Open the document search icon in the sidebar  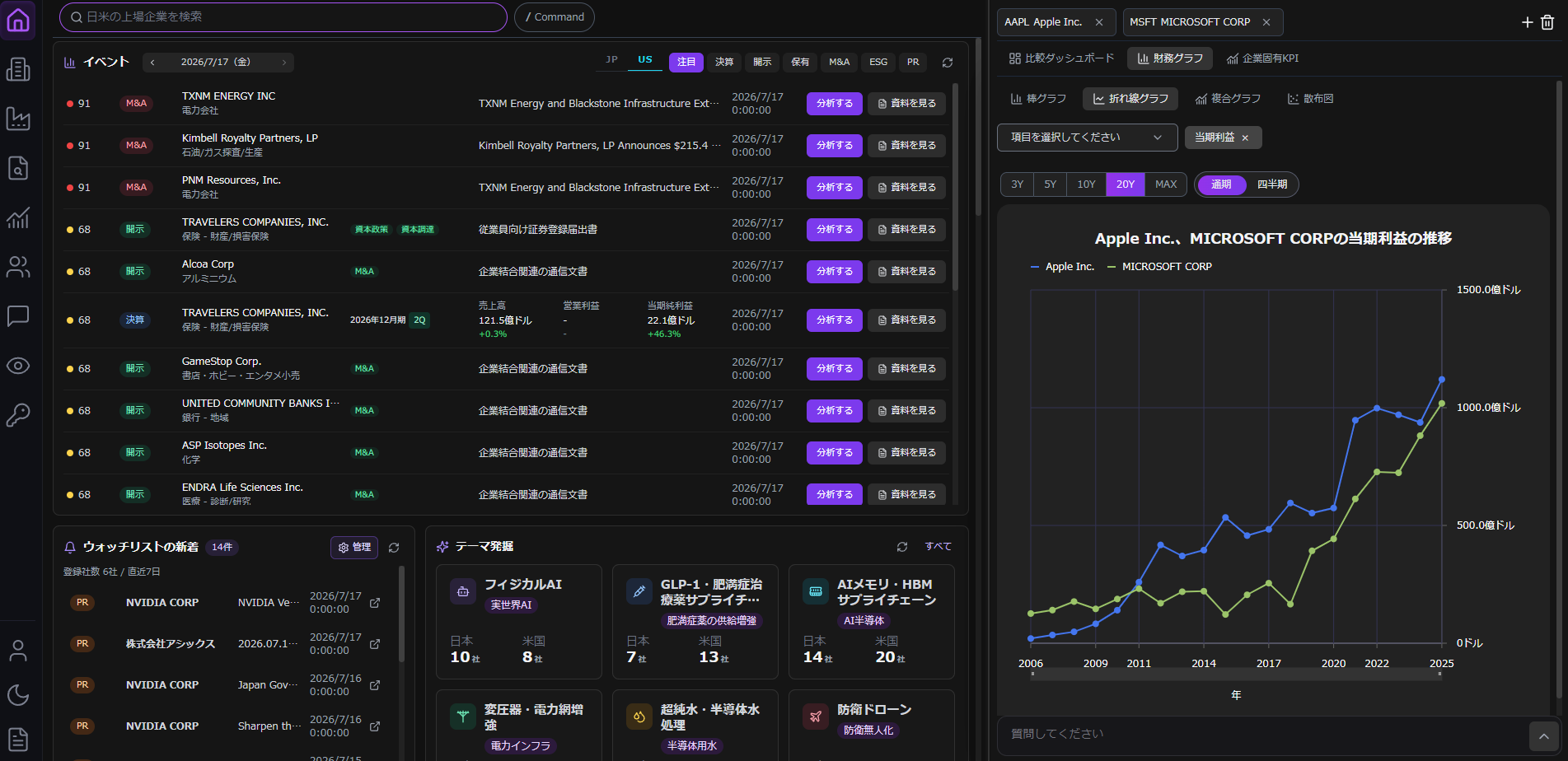[18, 168]
